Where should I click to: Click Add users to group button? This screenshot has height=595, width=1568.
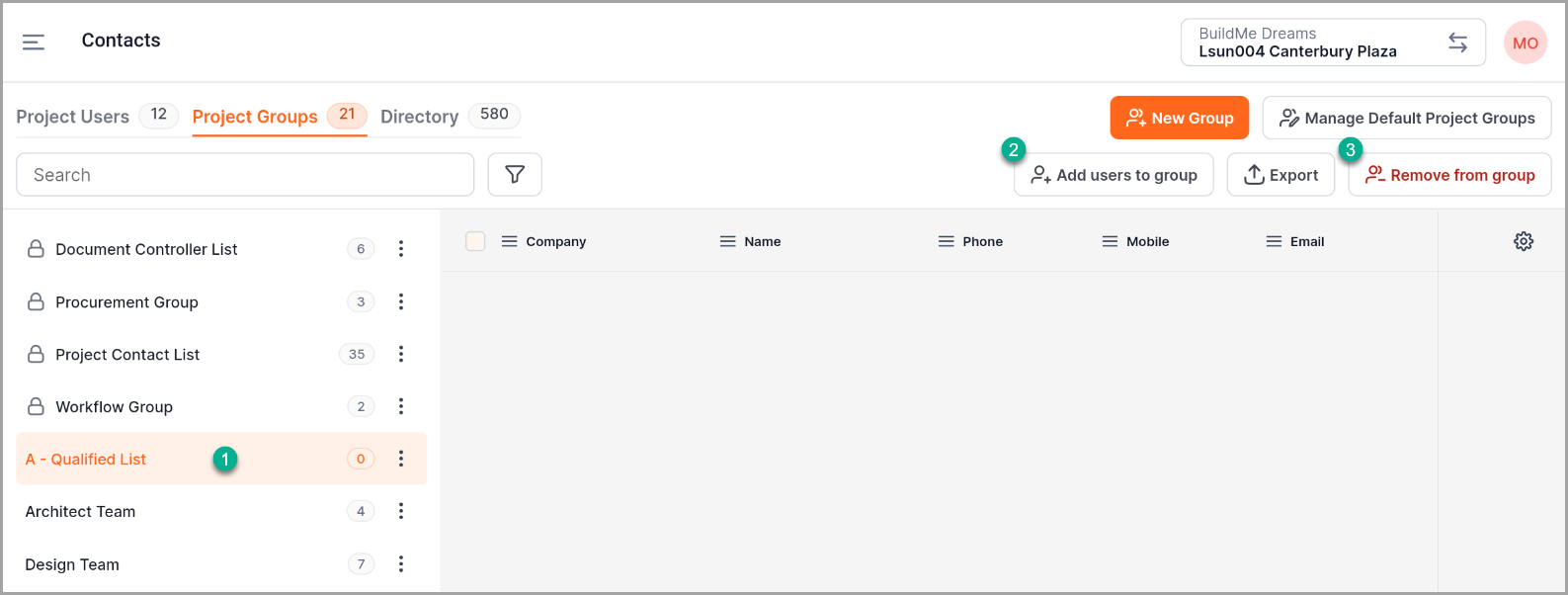click(x=1114, y=175)
